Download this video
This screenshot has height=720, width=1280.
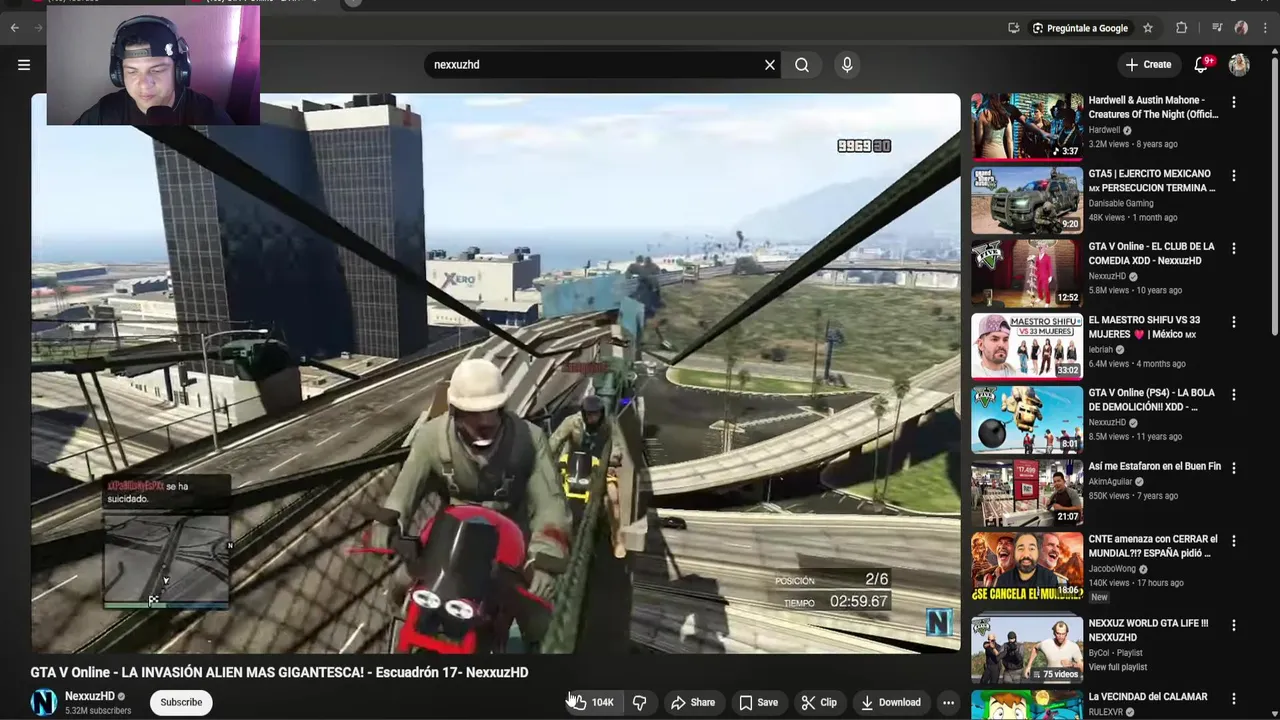point(891,702)
